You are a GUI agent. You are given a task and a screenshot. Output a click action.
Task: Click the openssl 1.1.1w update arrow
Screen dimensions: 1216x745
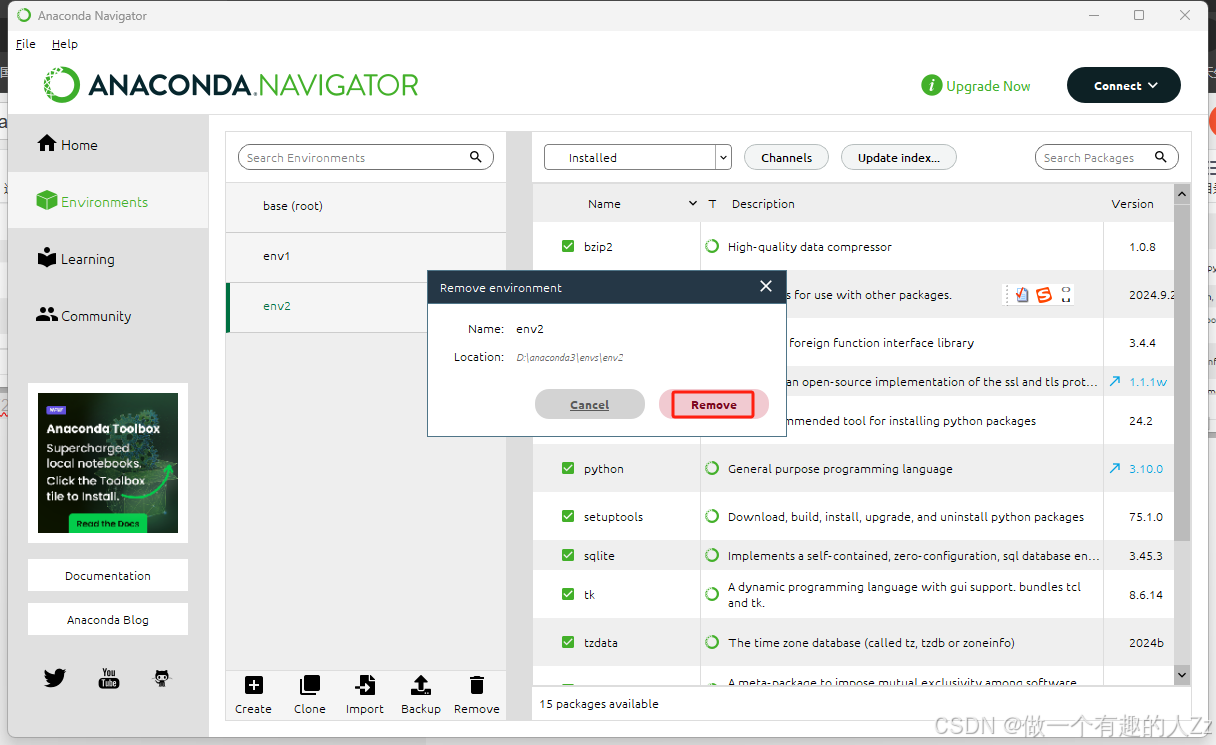pyautogui.click(x=1115, y=381)
